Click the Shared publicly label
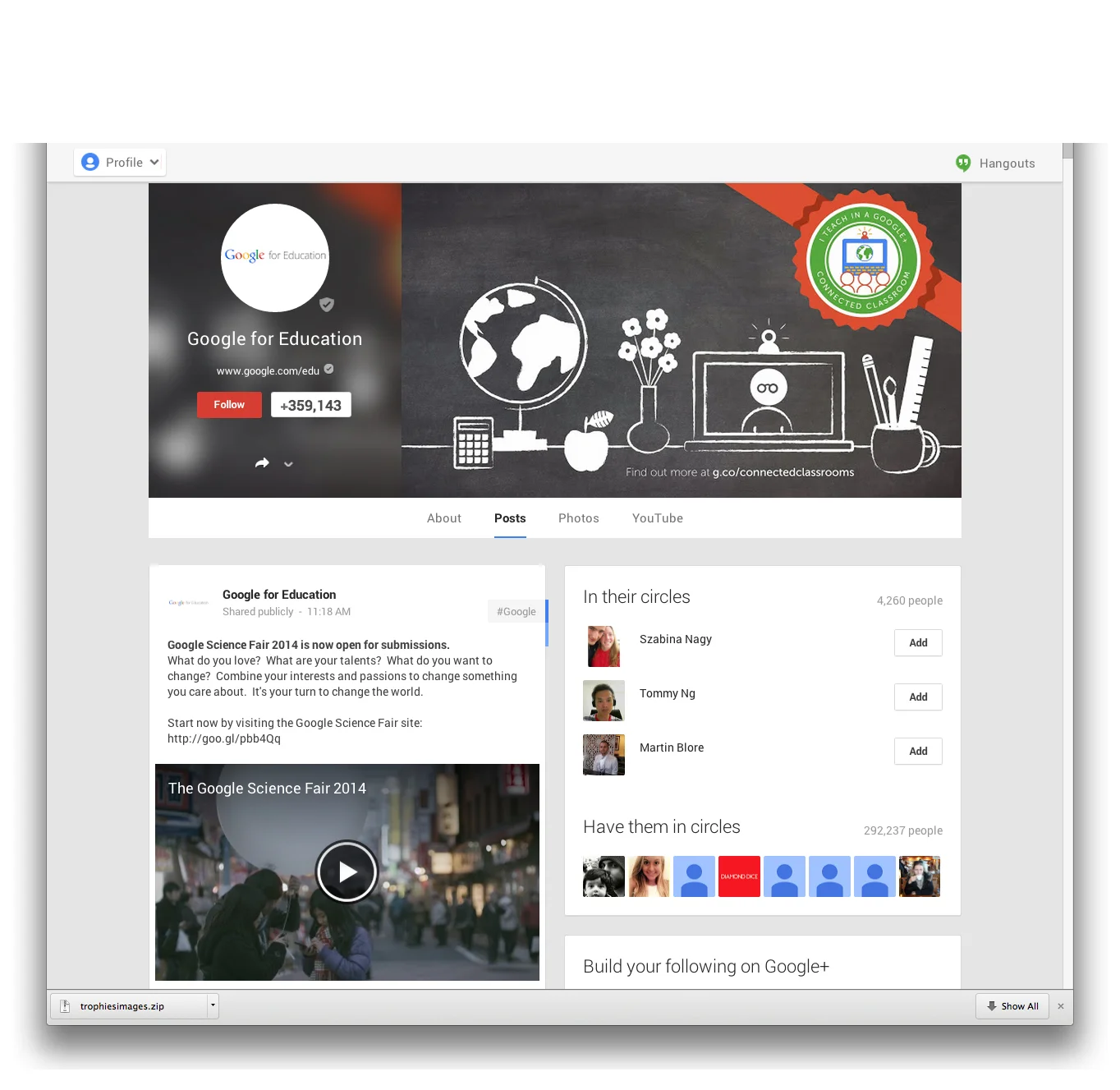Image resolution: width=1120 pixels, height=1090 pixels. [258, 612]
